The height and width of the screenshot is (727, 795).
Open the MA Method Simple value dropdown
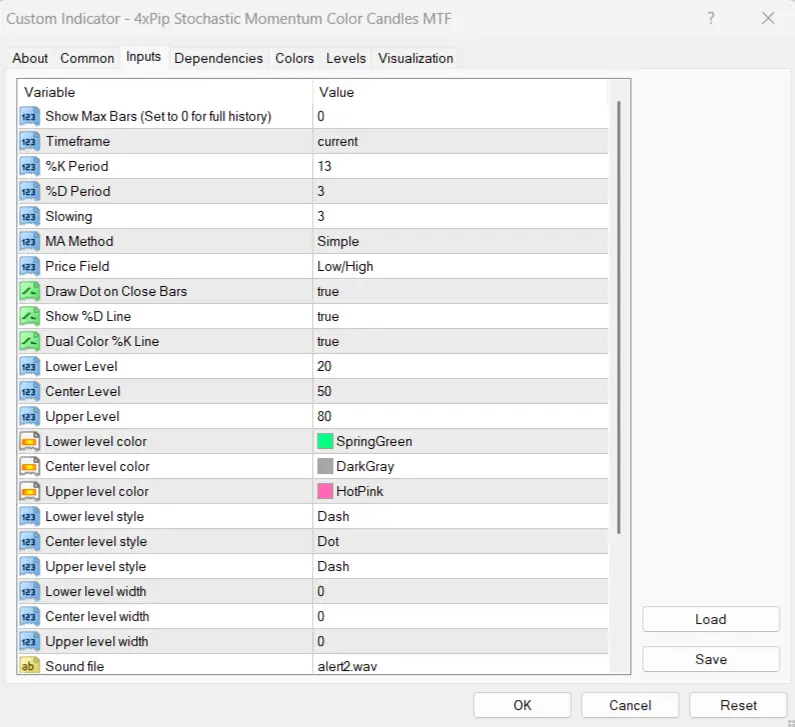[x=460, y=241]
